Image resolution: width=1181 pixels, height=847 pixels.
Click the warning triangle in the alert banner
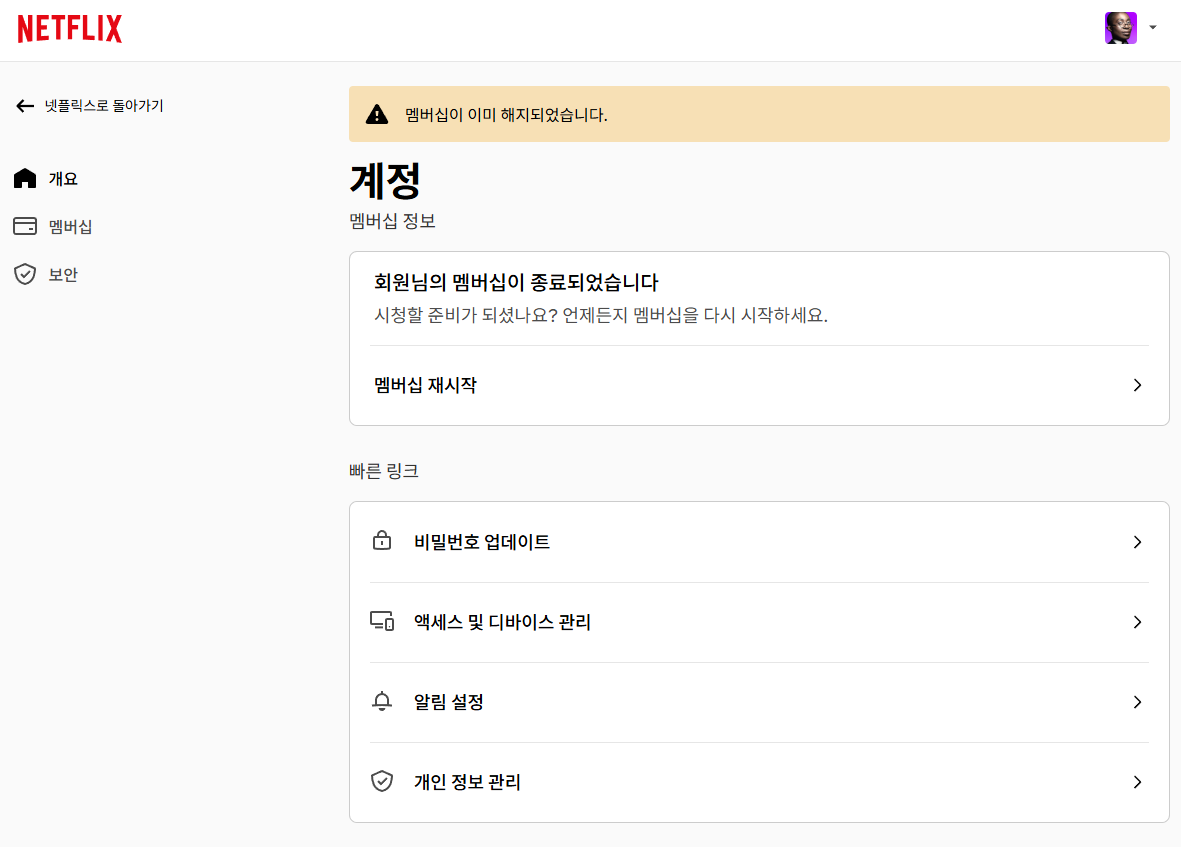click(377, 114)
